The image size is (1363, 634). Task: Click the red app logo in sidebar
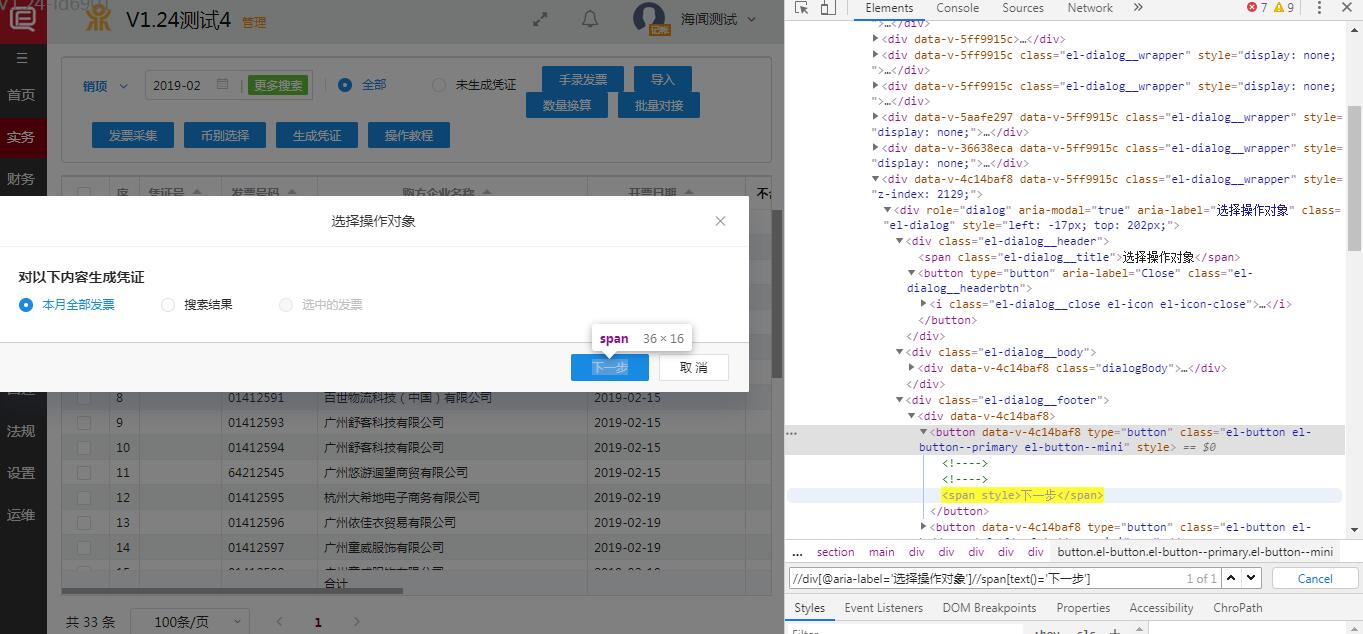pos(22,19)
